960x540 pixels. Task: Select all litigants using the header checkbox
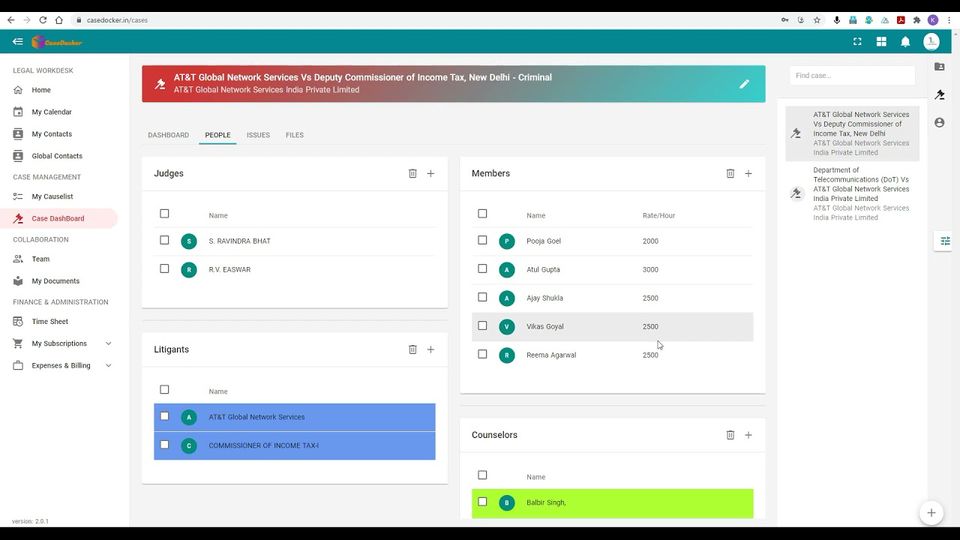[164, 389]
